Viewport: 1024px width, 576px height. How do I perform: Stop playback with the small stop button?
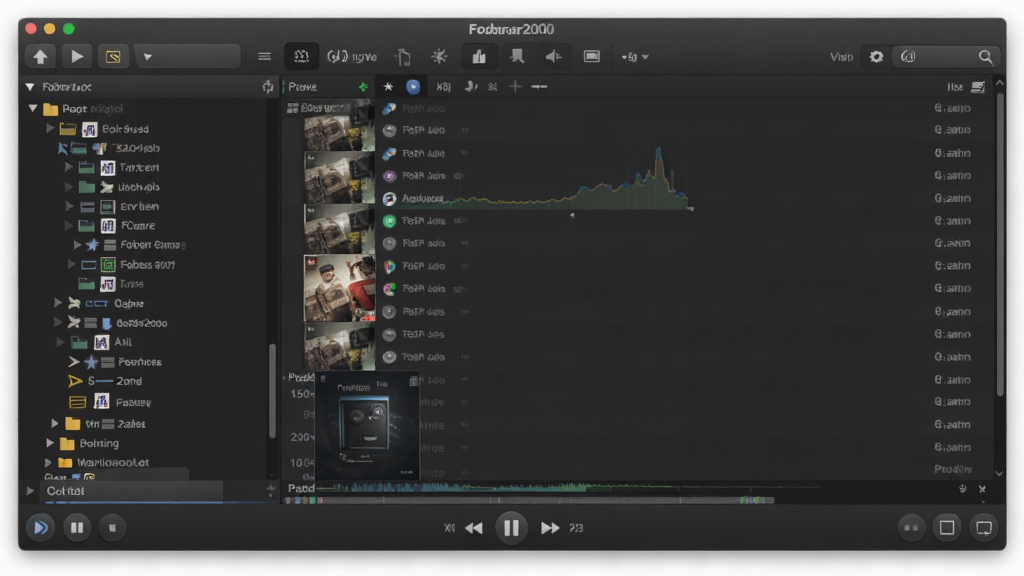pos(112,528)
